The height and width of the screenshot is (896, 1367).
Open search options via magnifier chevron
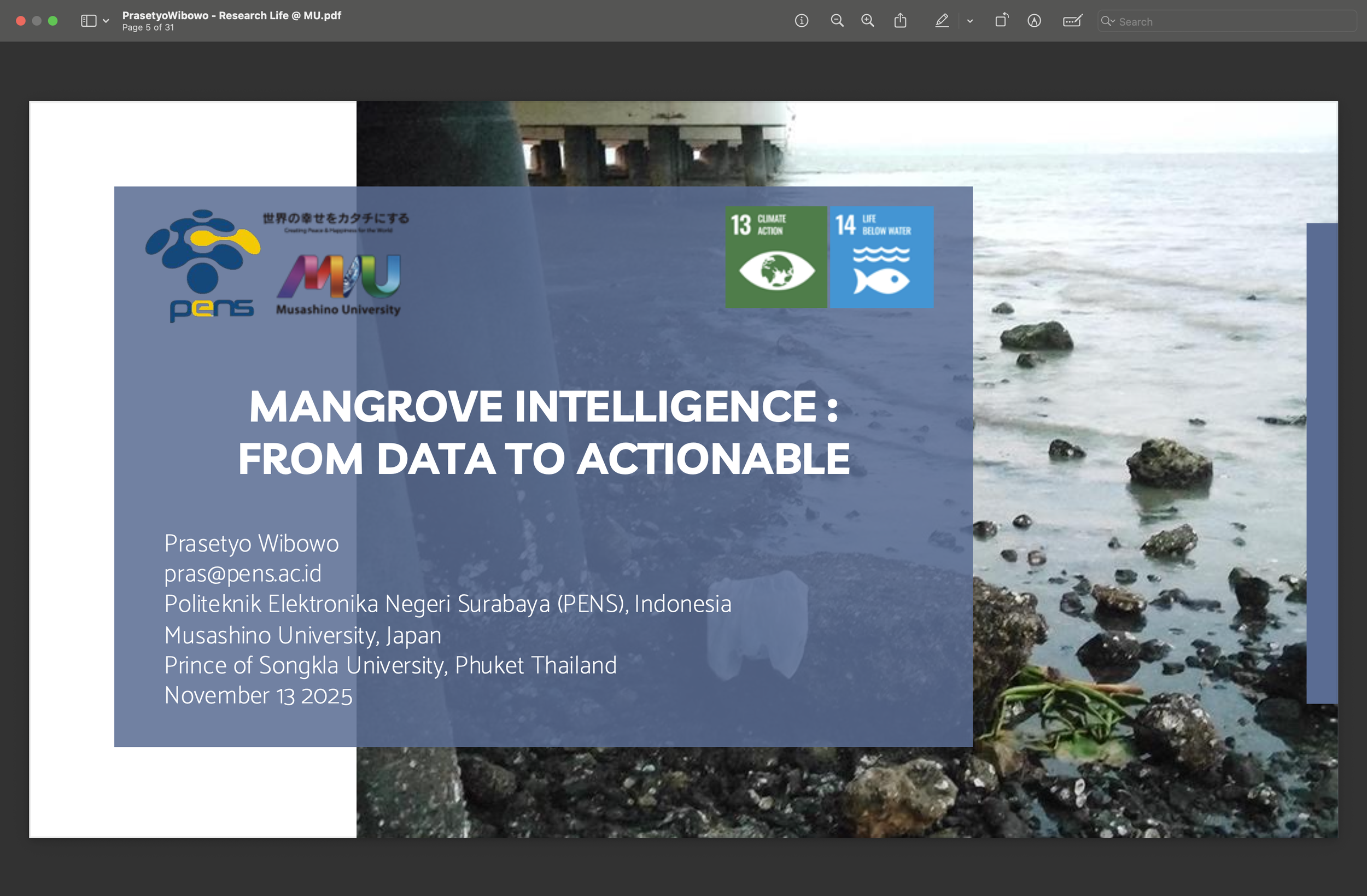[x=1107, y=21]
